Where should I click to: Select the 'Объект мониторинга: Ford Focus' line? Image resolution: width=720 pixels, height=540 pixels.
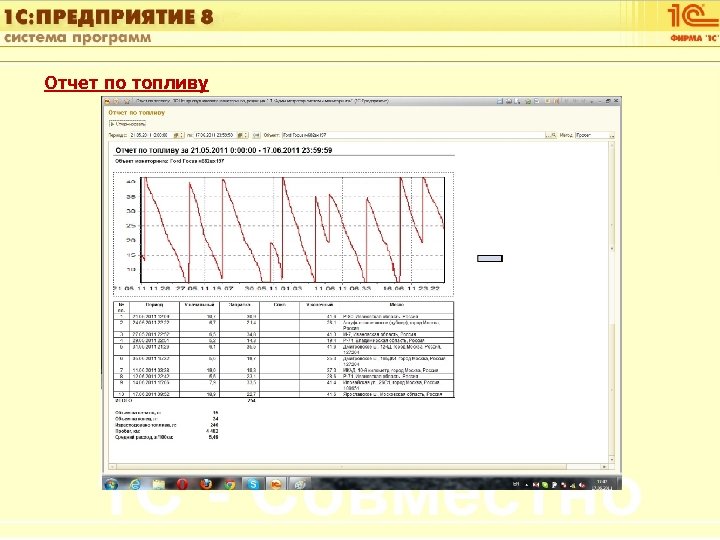coord(169,161)
